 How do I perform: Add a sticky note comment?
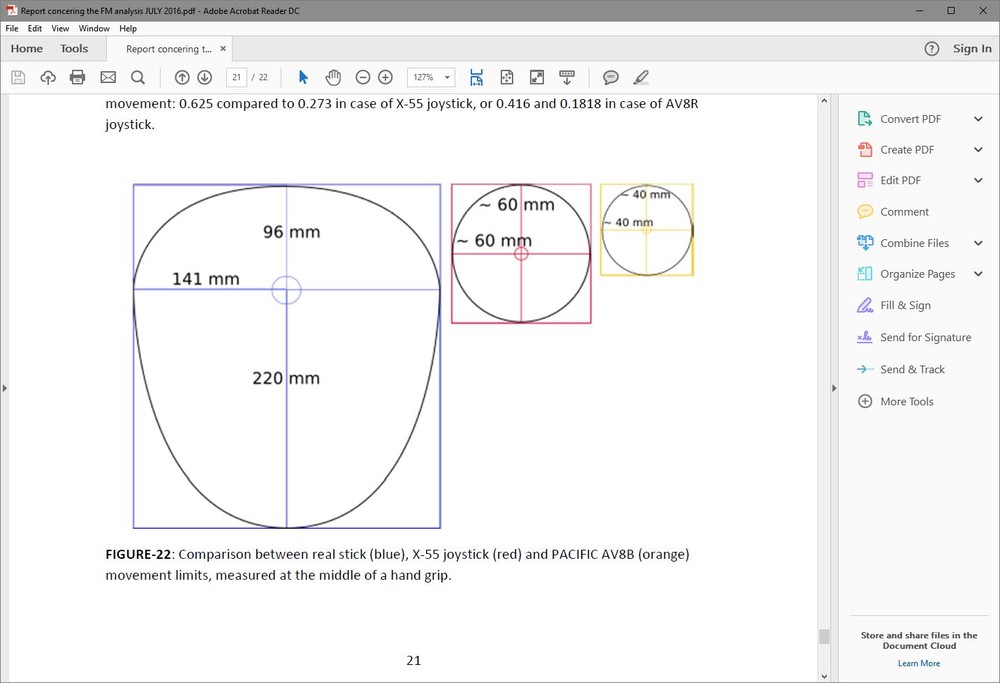pyautogui.click(x=611, y=77)
